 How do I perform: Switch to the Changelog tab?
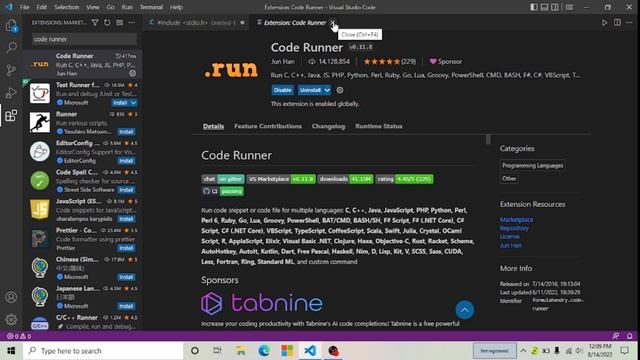pos(328,126)
